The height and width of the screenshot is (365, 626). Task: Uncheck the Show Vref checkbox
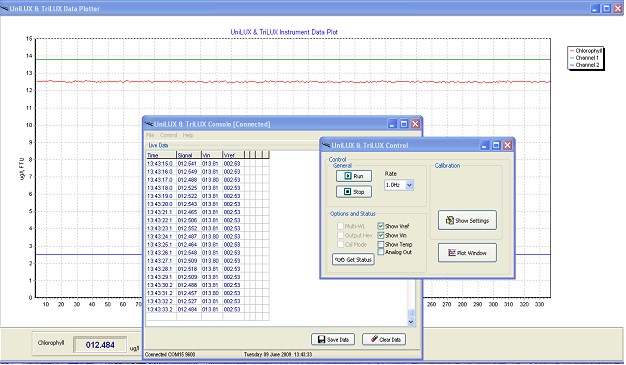(x=381, y=226)
